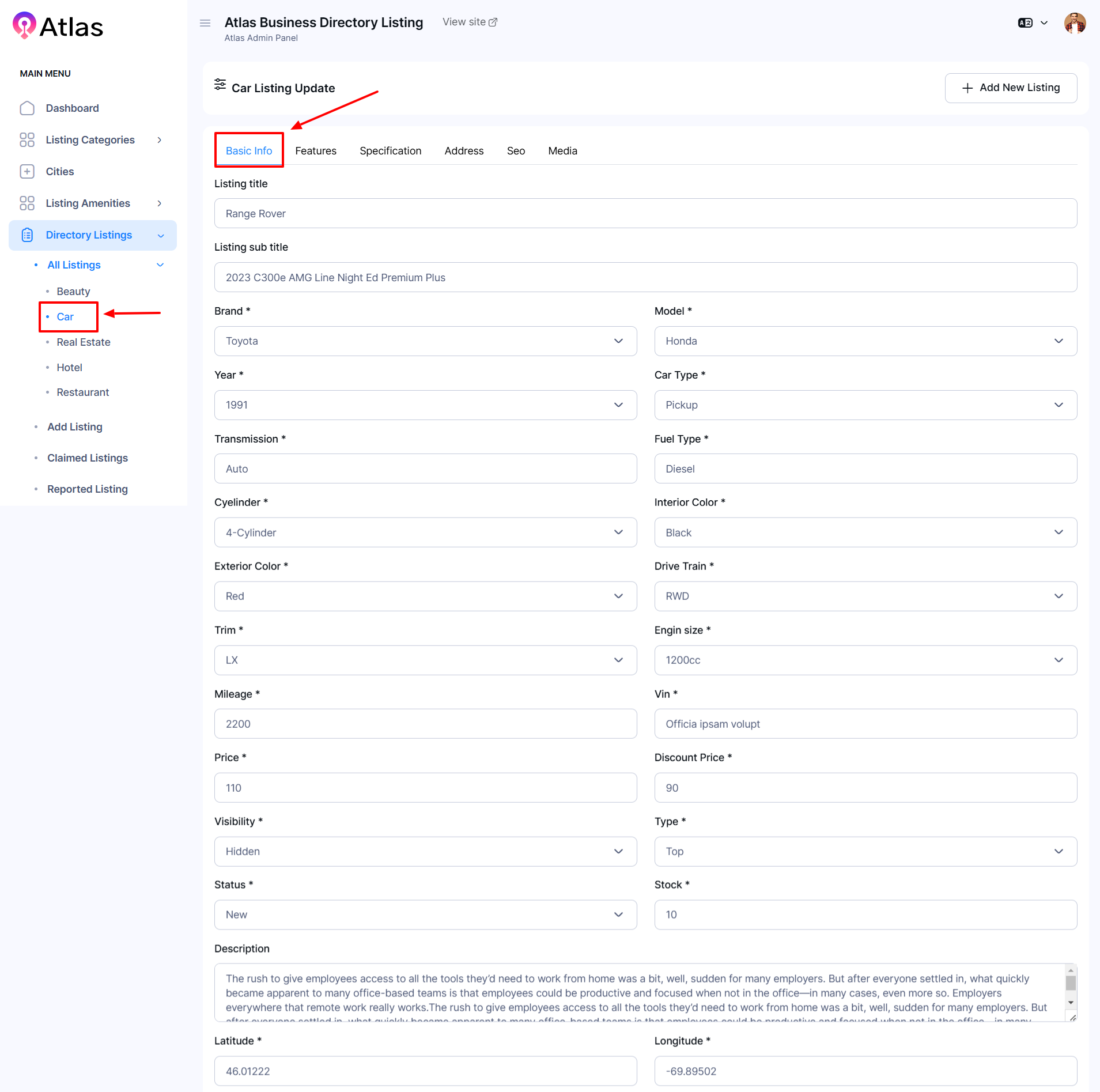This screenshot has width=1100, height=1092.
Task: Open the Brand dropdown showing Toyota
Action: [425, 341]
